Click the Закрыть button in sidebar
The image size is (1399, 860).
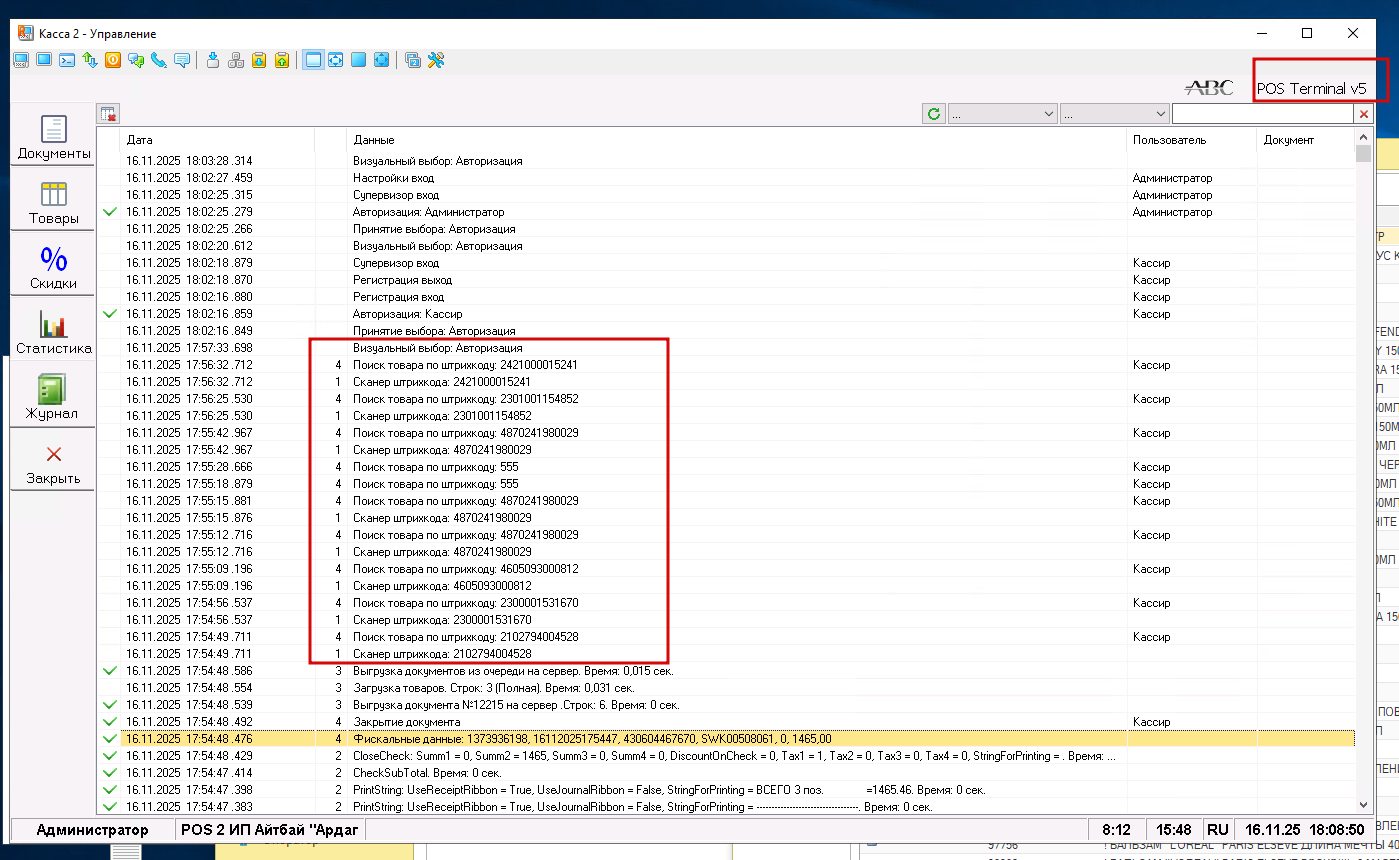[x=53, y=462]
